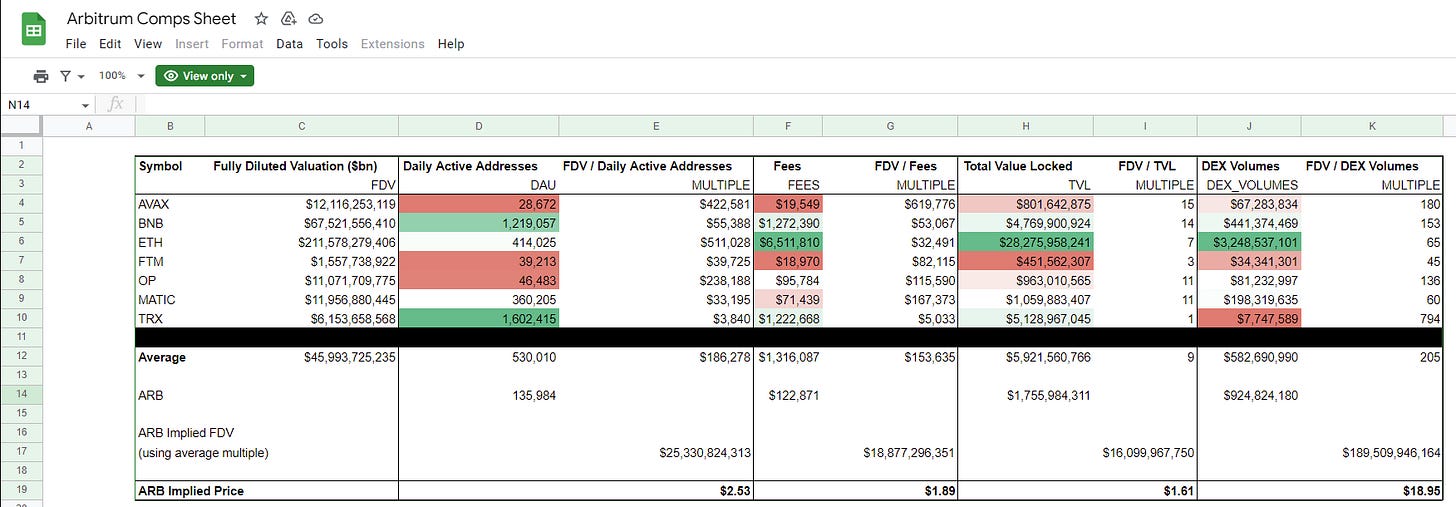Click the add-to-Drive shortcut icon
The width and height of the screenshot is (1456, 507).
289,19
